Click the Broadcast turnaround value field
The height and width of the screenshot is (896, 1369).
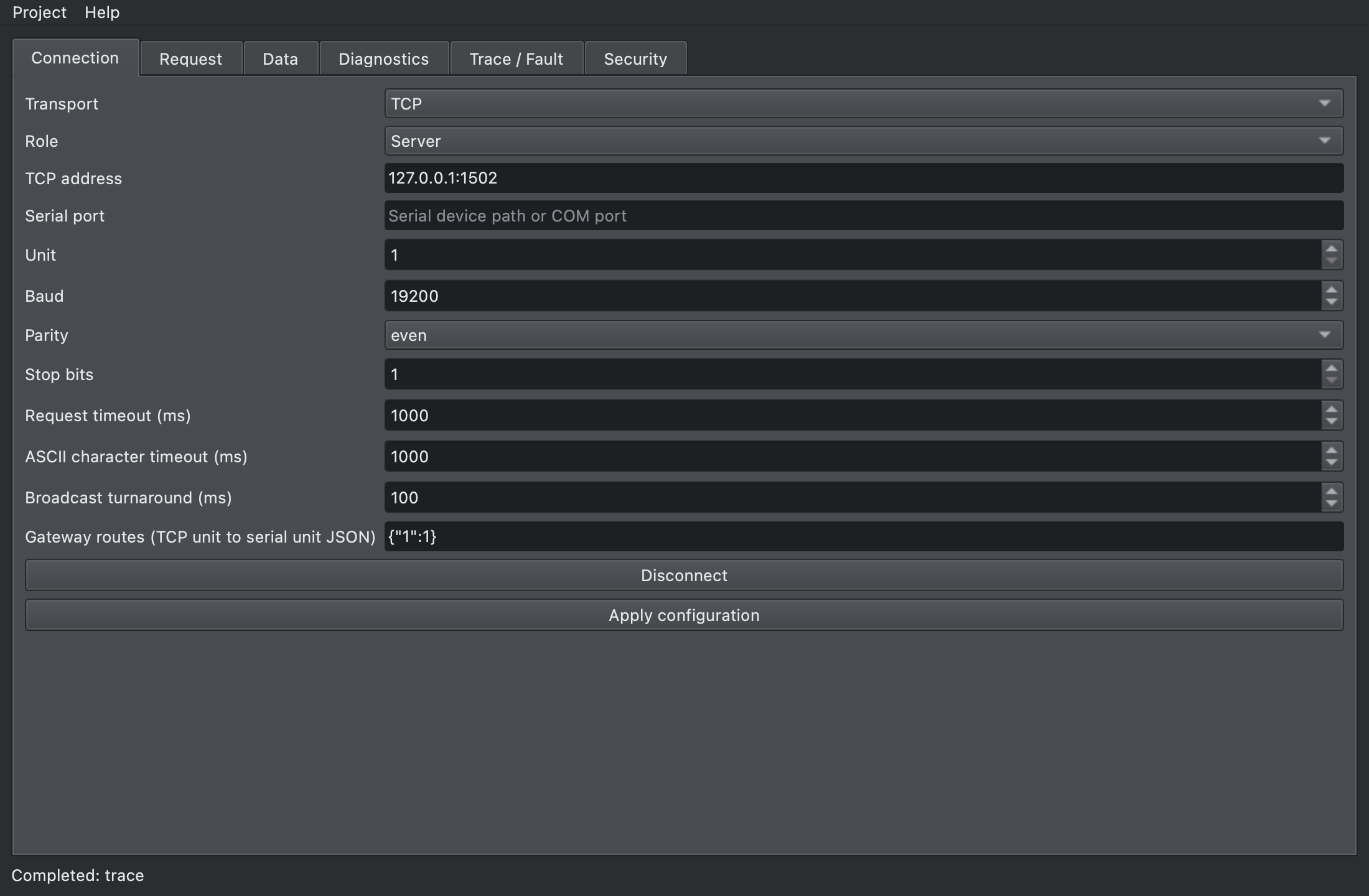[853, 498]
